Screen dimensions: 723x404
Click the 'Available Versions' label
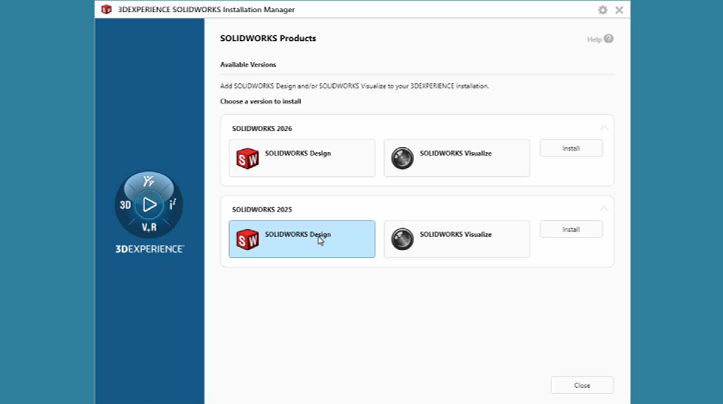tap(248, 65)
